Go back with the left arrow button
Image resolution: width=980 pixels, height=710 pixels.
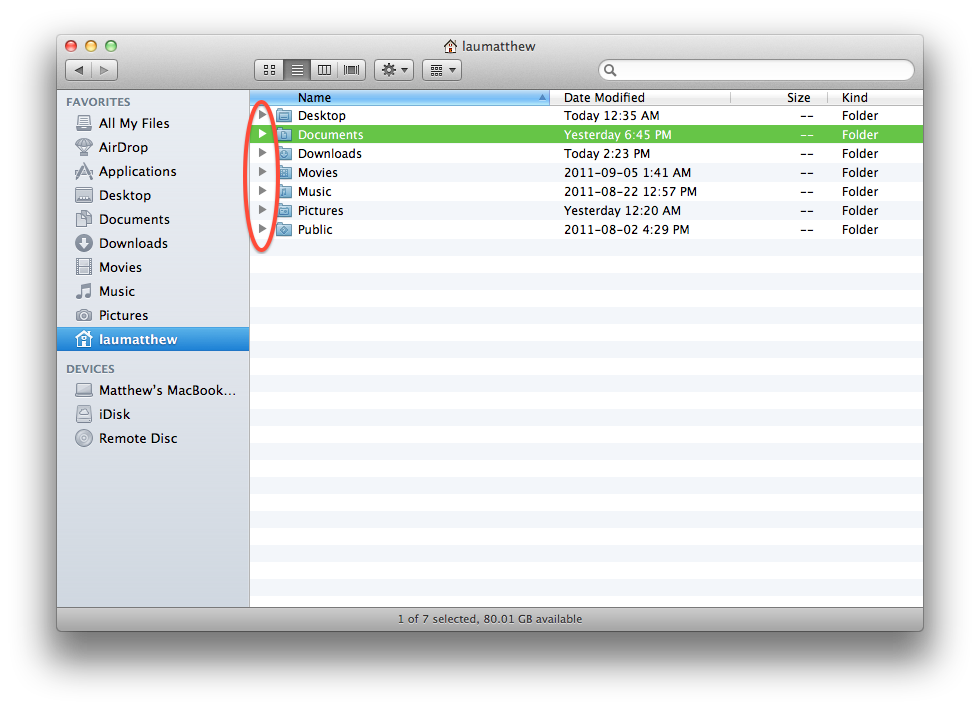pyautogui.click(x=79, y=70)
